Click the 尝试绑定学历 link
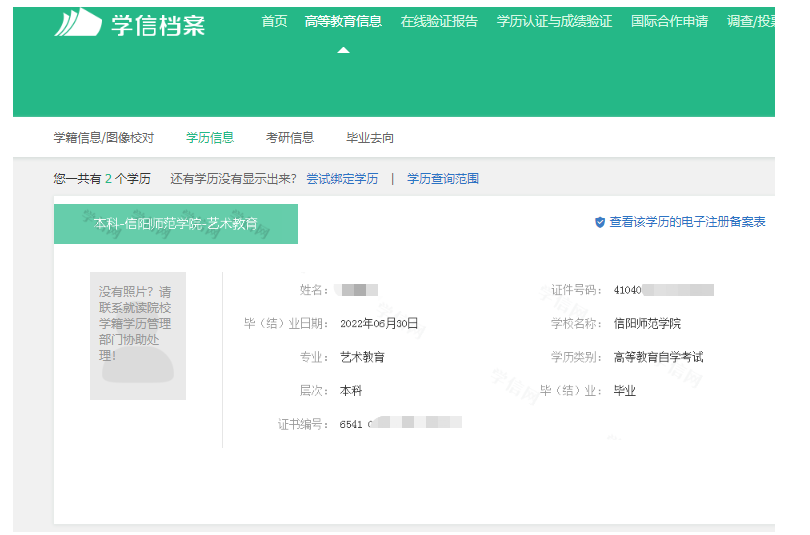Viewport: 810px width, 535px height. [x=342, y=179]
